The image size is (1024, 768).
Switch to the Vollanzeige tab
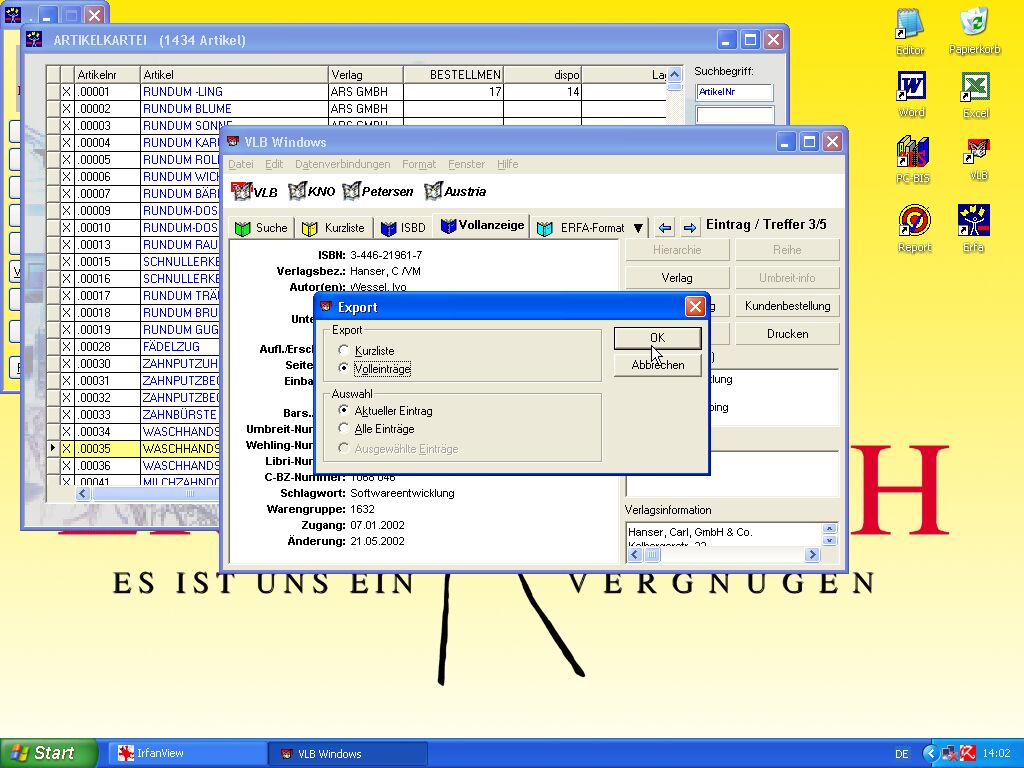click(x=483, y=226)
